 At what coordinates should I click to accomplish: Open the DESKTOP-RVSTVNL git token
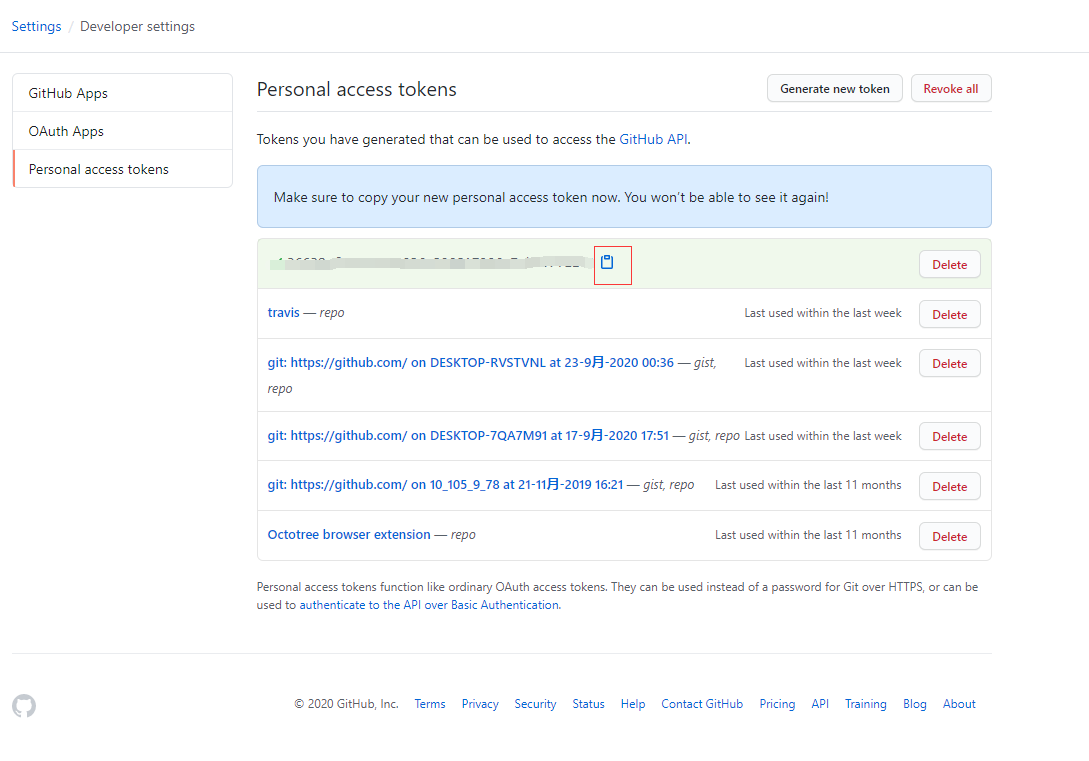click(x=471, y=362)
